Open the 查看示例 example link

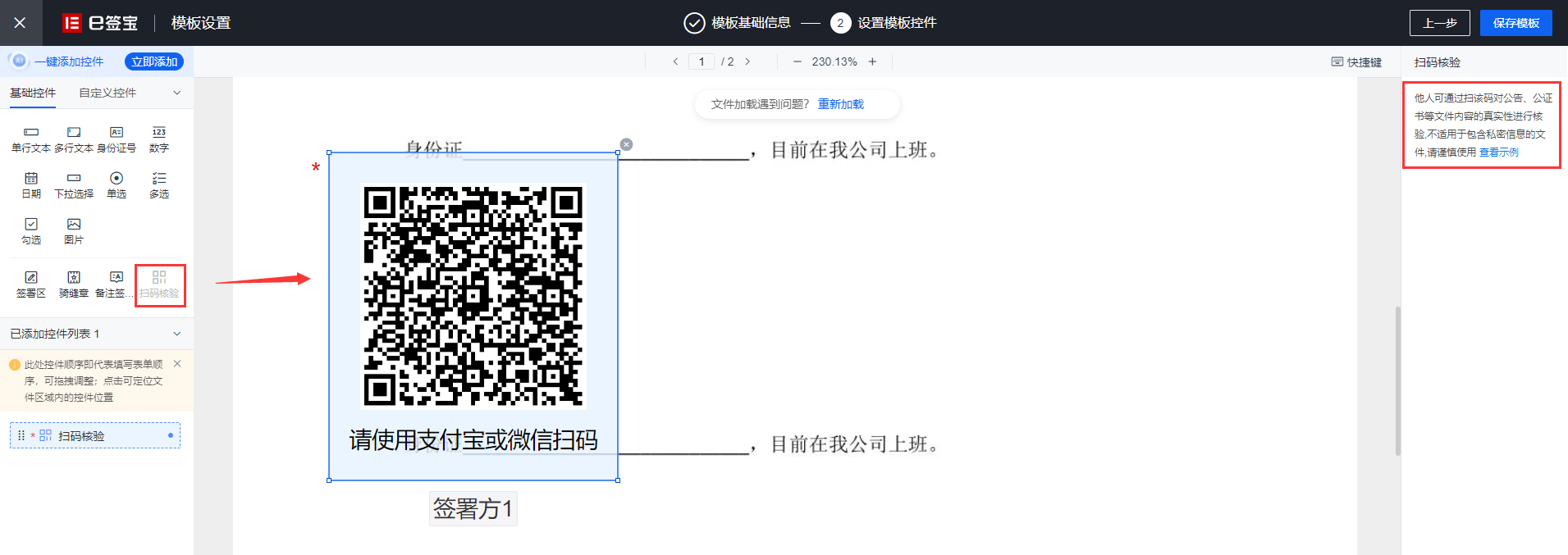(x=1499, y=152)
